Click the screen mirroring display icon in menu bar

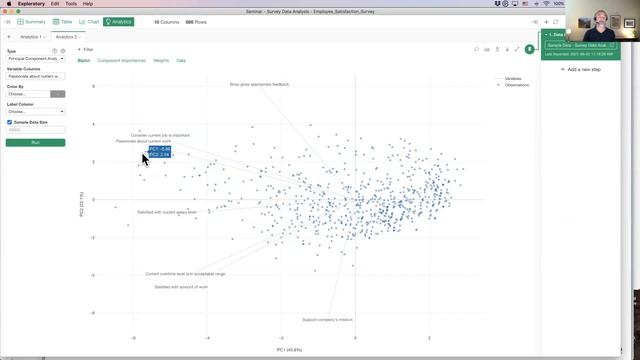[x=515, y=4]
